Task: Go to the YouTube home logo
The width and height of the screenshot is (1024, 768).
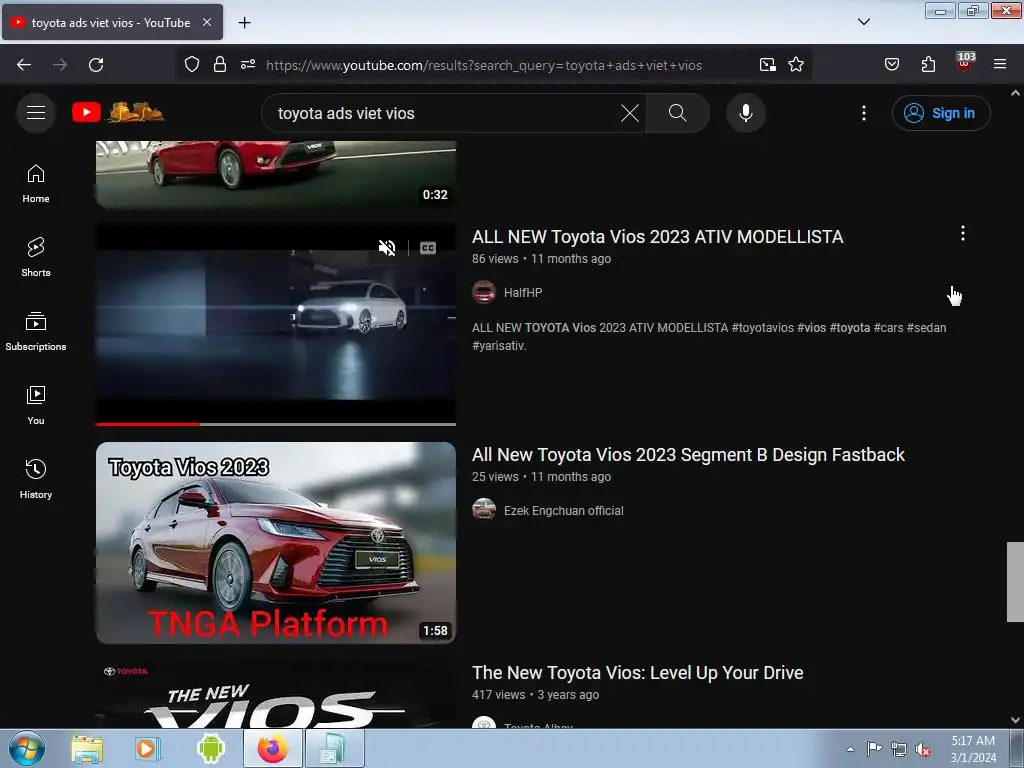Action: tap(118, 112)
